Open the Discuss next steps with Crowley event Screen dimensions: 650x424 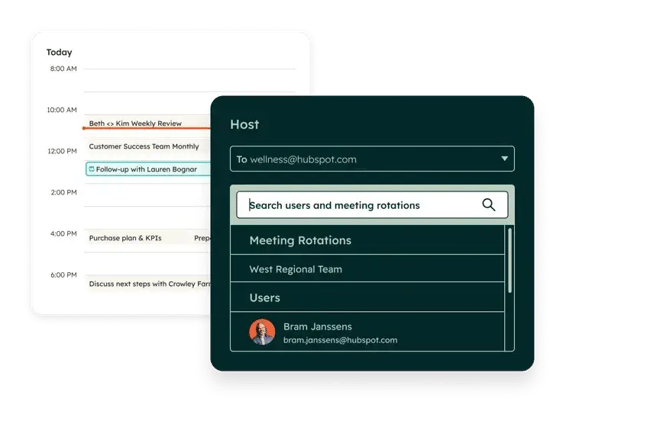pyautogui.click(x=148, y=283)
